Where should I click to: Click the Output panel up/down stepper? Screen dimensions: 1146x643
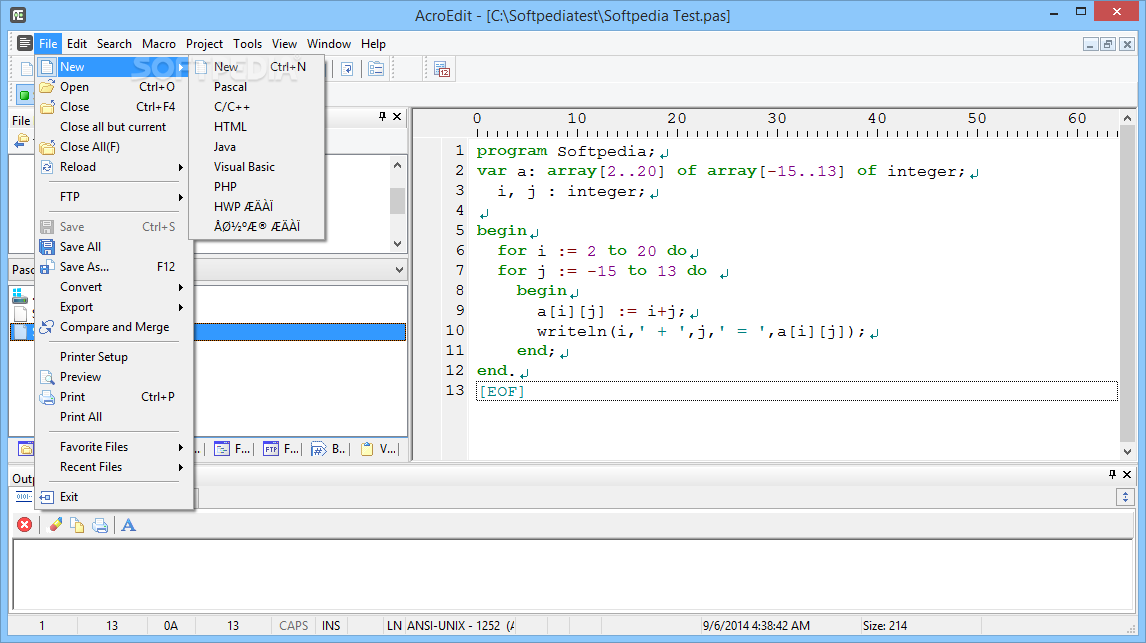point(1125,497)
